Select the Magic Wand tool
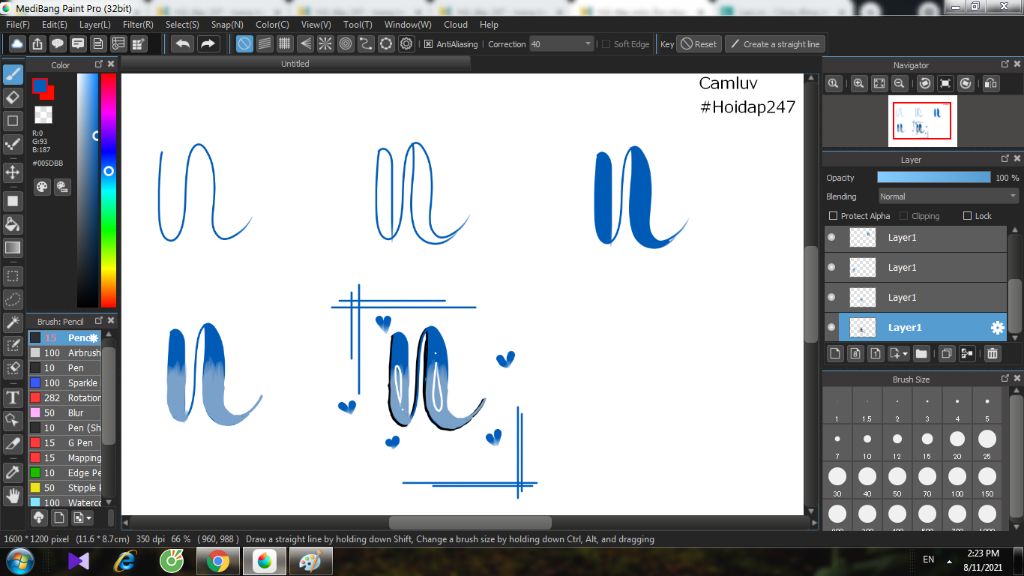This screenshot has width=1024, height=576. pos(12,323)
